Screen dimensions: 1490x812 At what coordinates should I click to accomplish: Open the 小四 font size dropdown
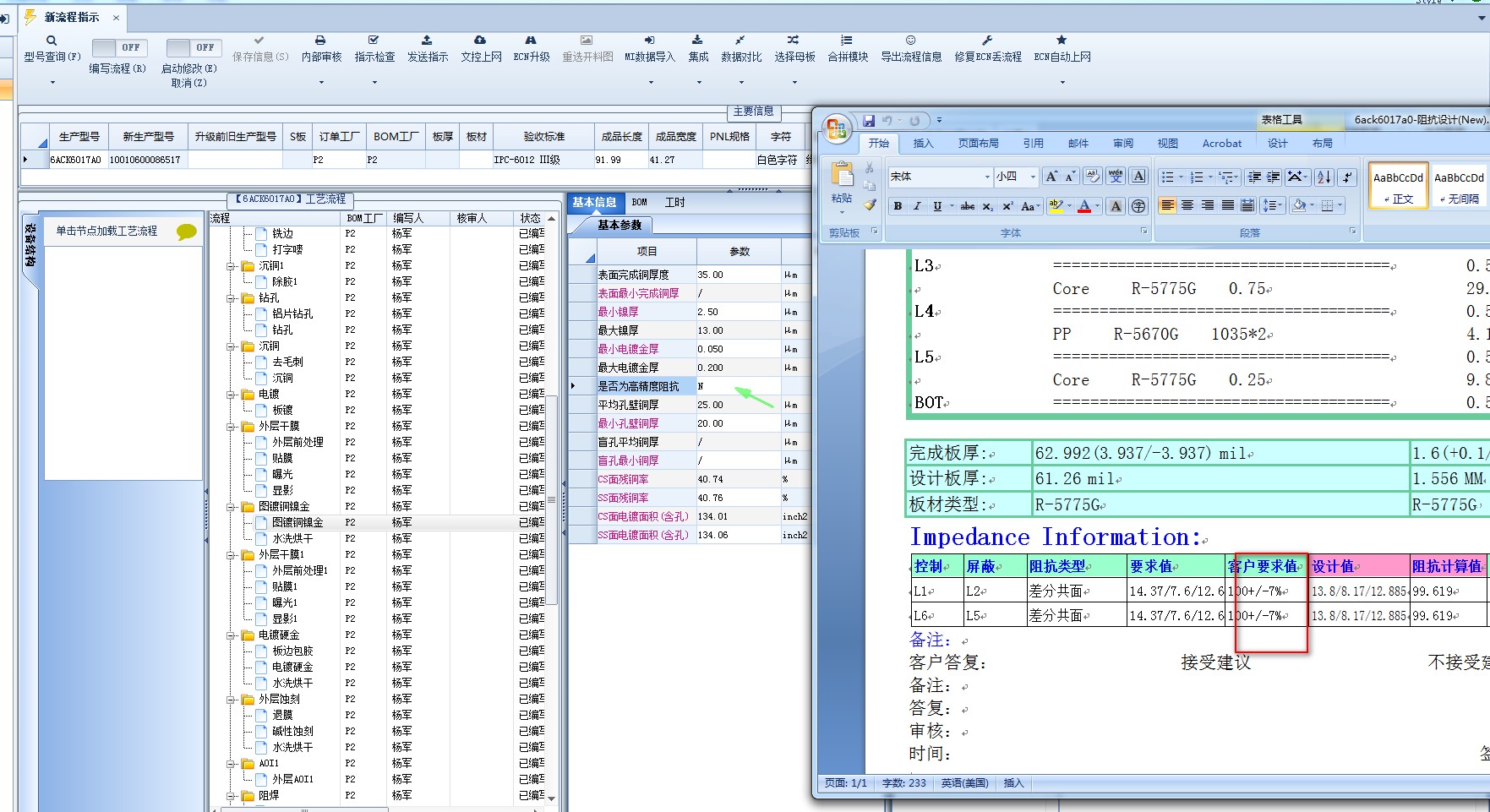pyautogui.click(x=1033, y=177)
